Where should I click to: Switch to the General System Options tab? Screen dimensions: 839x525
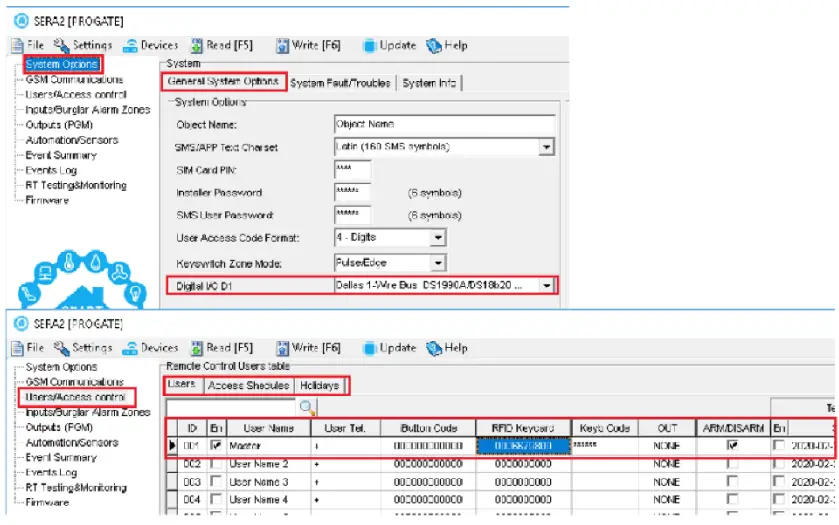tap(224, 82)
